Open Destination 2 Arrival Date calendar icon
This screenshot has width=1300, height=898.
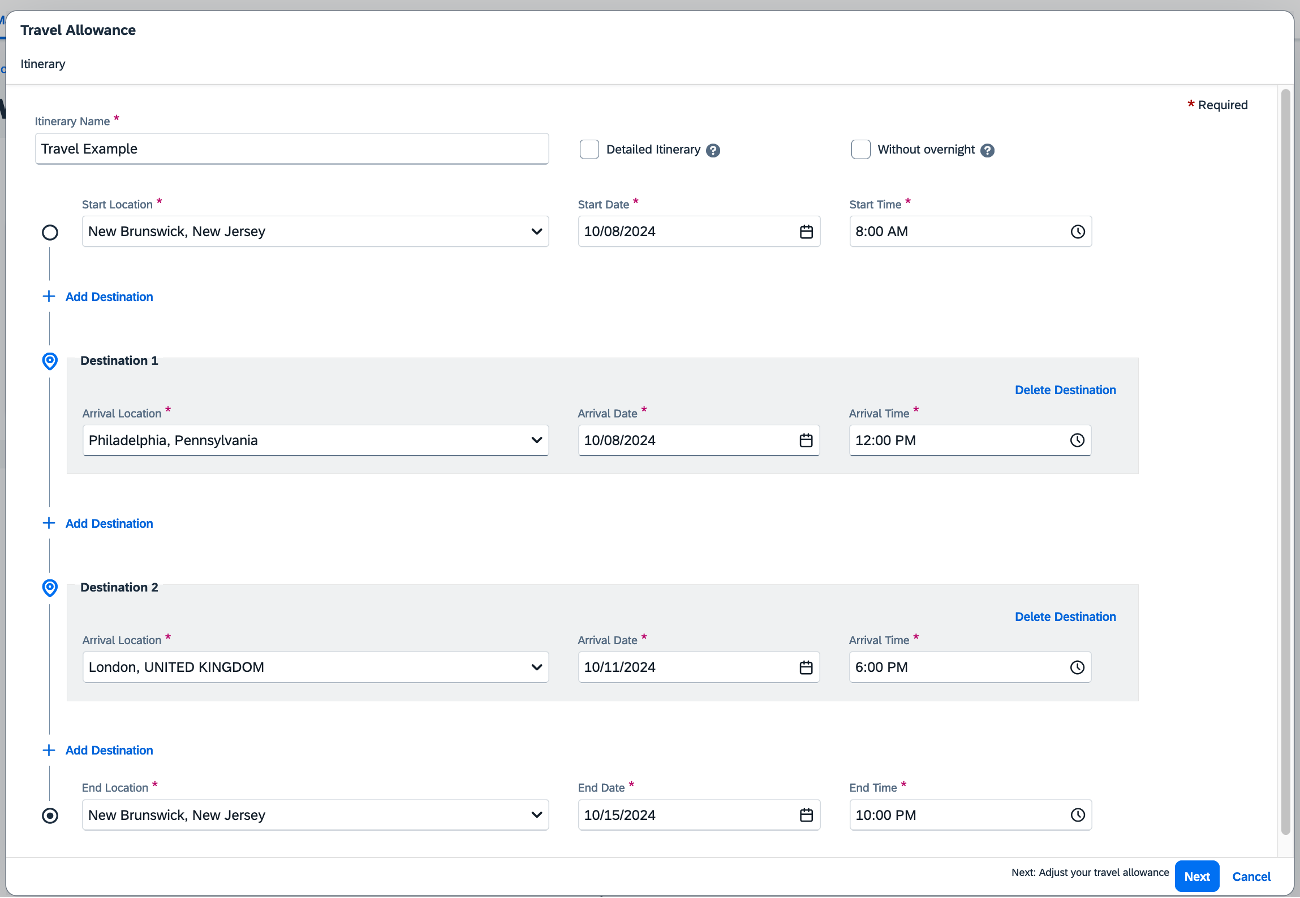pyautogui.click(x=806, y=667)
